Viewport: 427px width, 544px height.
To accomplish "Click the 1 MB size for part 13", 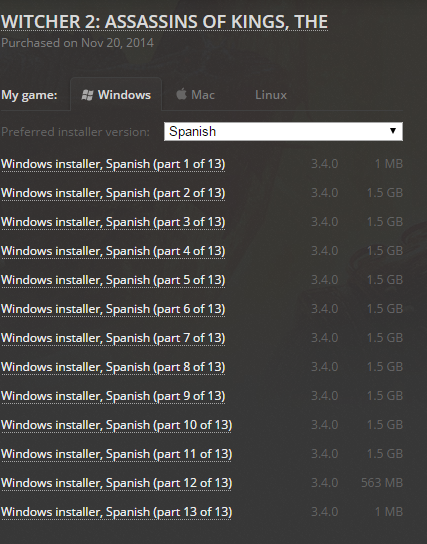I will tap(389, 512).
